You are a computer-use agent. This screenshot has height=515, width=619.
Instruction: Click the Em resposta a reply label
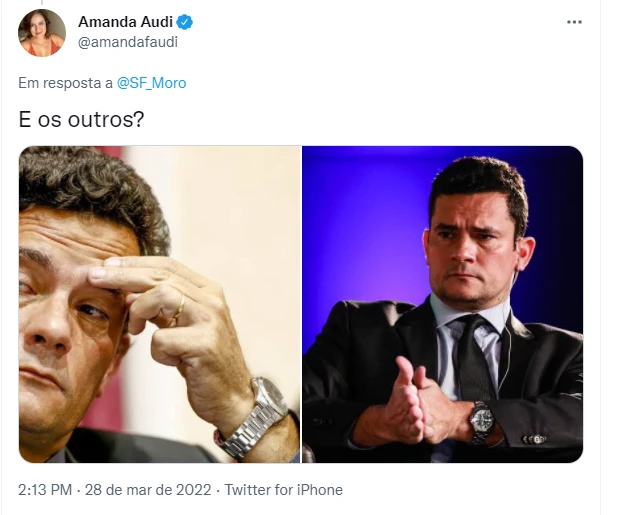click(x=66, y=83)
